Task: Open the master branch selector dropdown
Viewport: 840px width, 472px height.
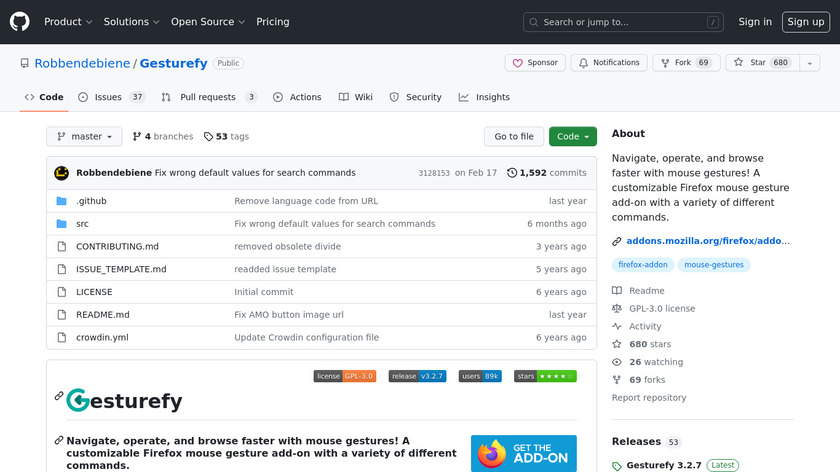Action: [x=84, y=137]
